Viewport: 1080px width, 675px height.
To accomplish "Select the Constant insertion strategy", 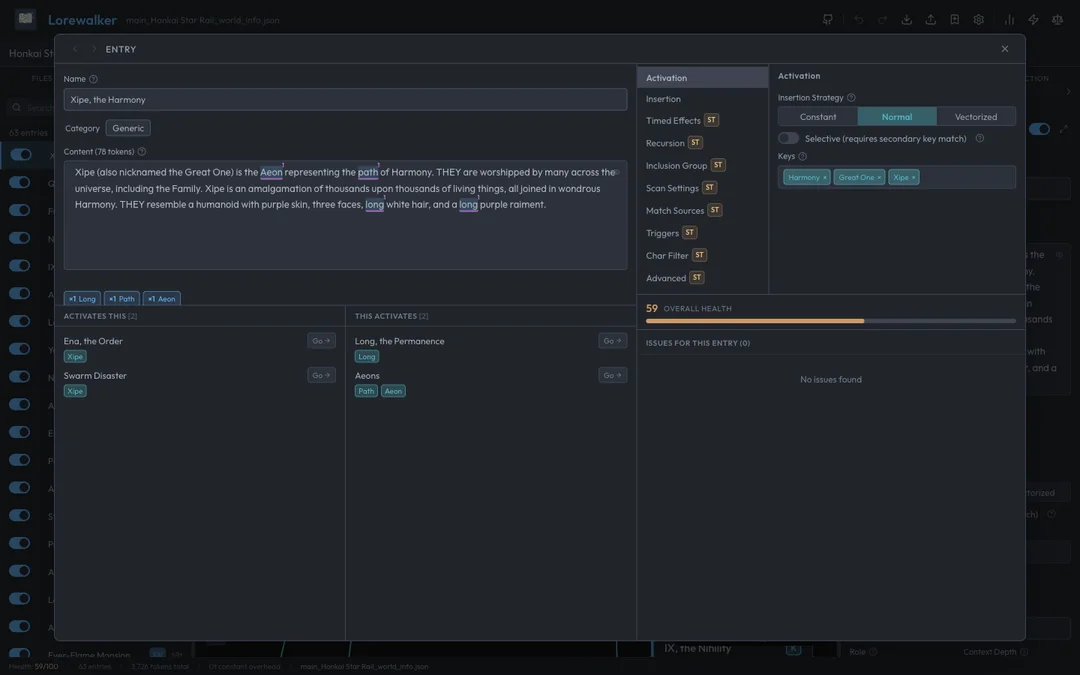I will 818,117.
